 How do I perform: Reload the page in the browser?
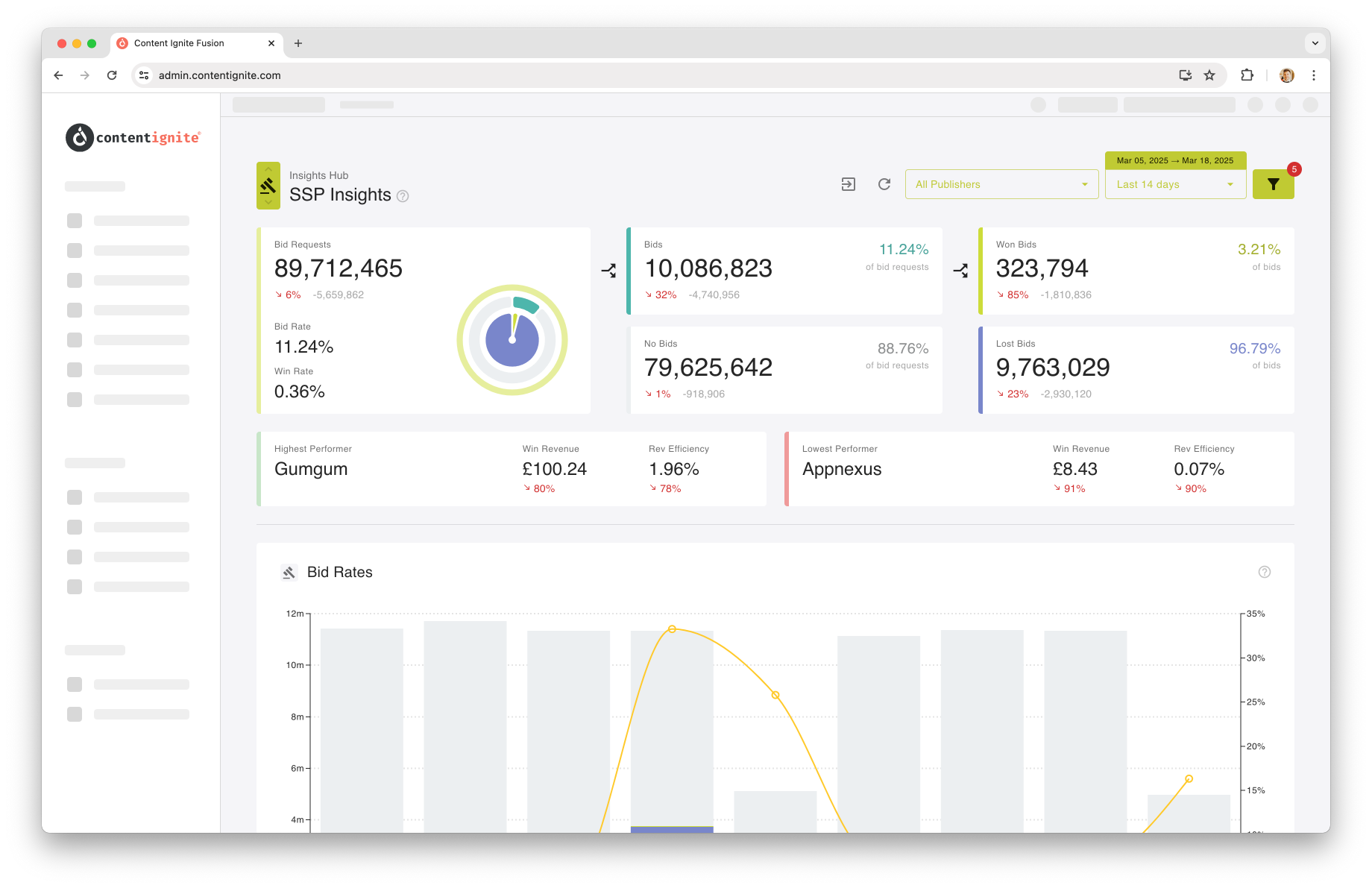(x=112, y=75)
